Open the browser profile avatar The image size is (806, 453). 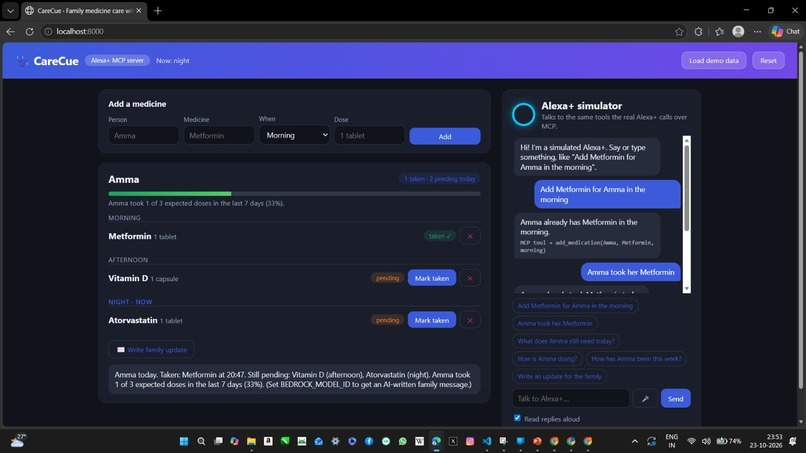738,31
